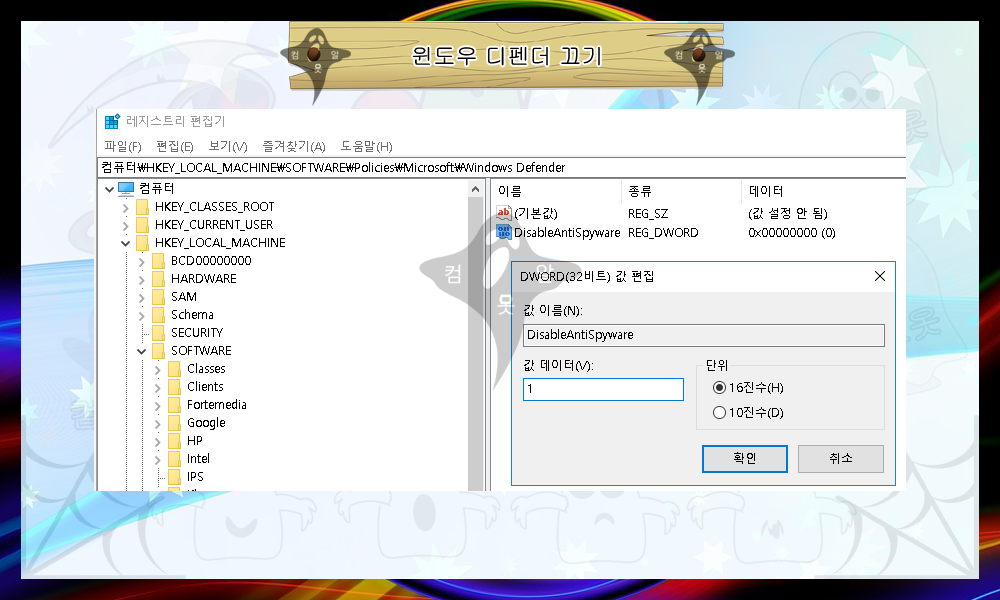Click the registry path address bar

coord(502,168)
